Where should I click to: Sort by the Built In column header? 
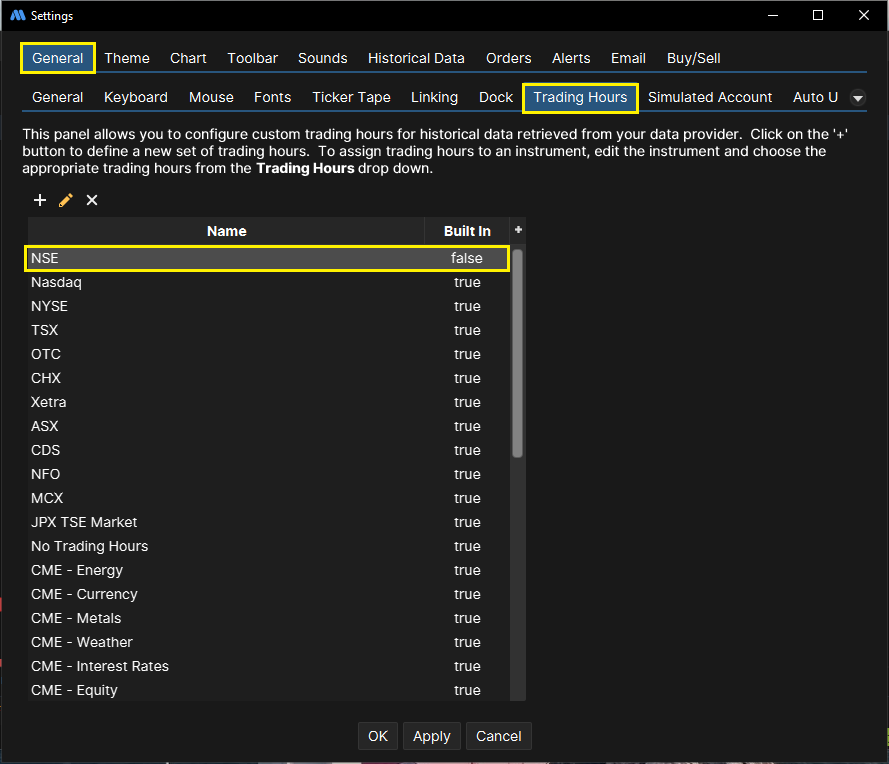coord(467,231)
